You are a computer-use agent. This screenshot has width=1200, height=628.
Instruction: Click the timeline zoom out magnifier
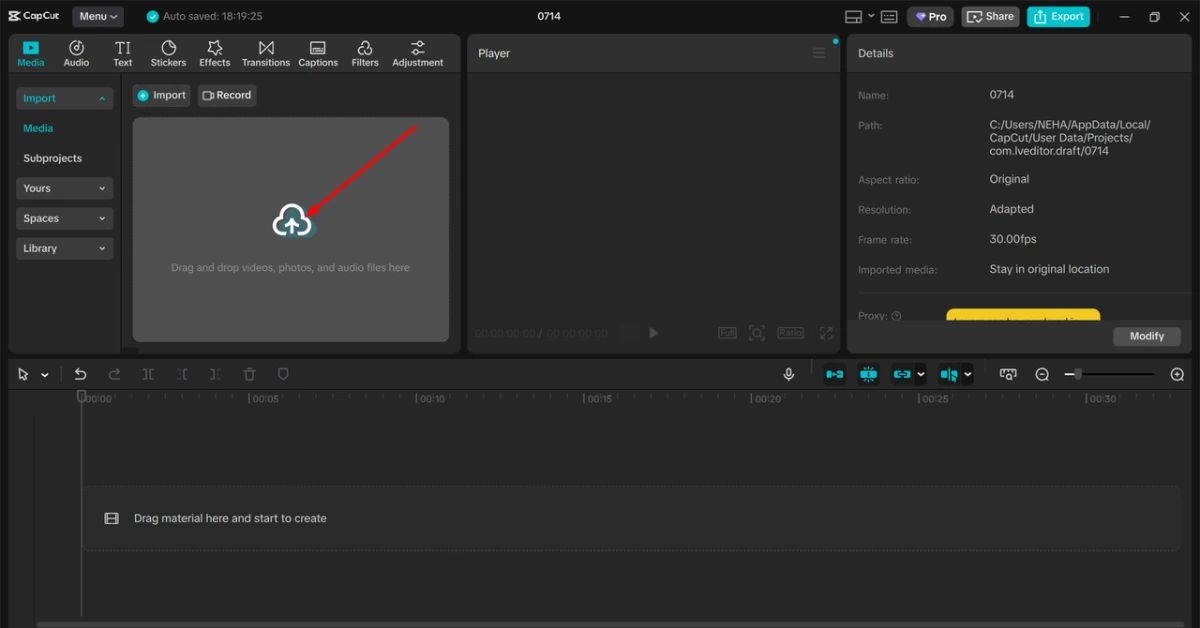(x=1042, y=374)
